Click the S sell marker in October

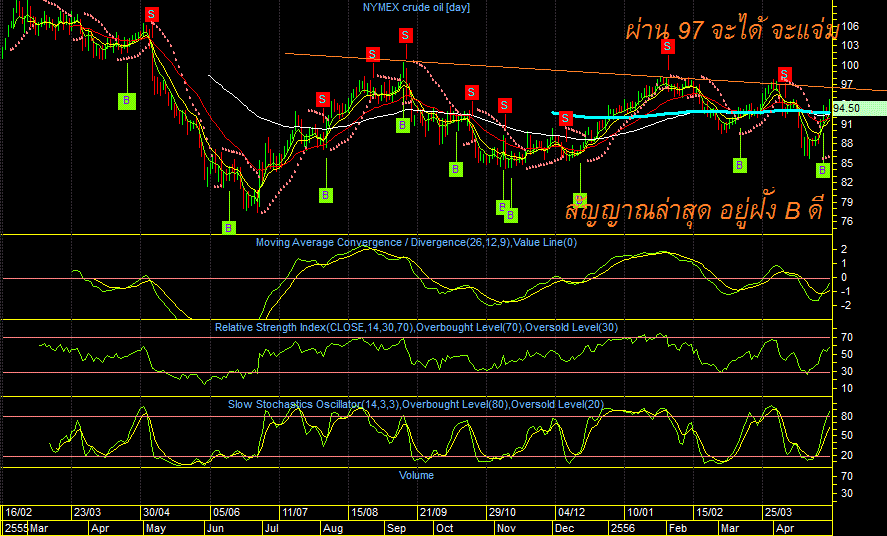tap(472, 92)
